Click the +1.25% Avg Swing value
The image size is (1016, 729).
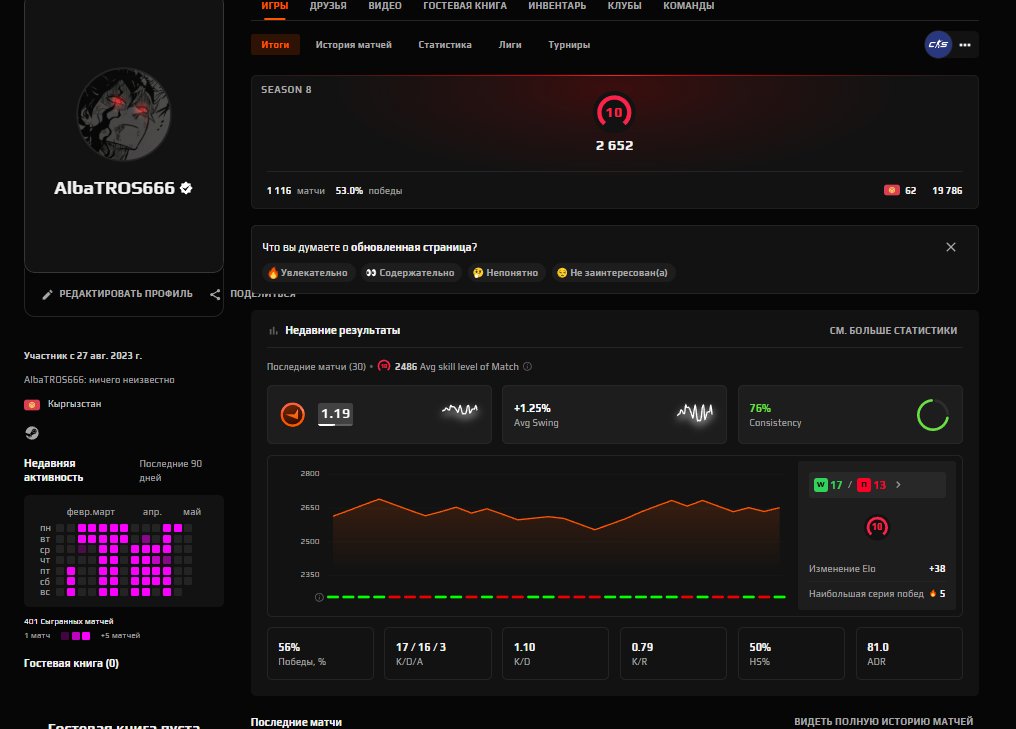click(532, 408)
